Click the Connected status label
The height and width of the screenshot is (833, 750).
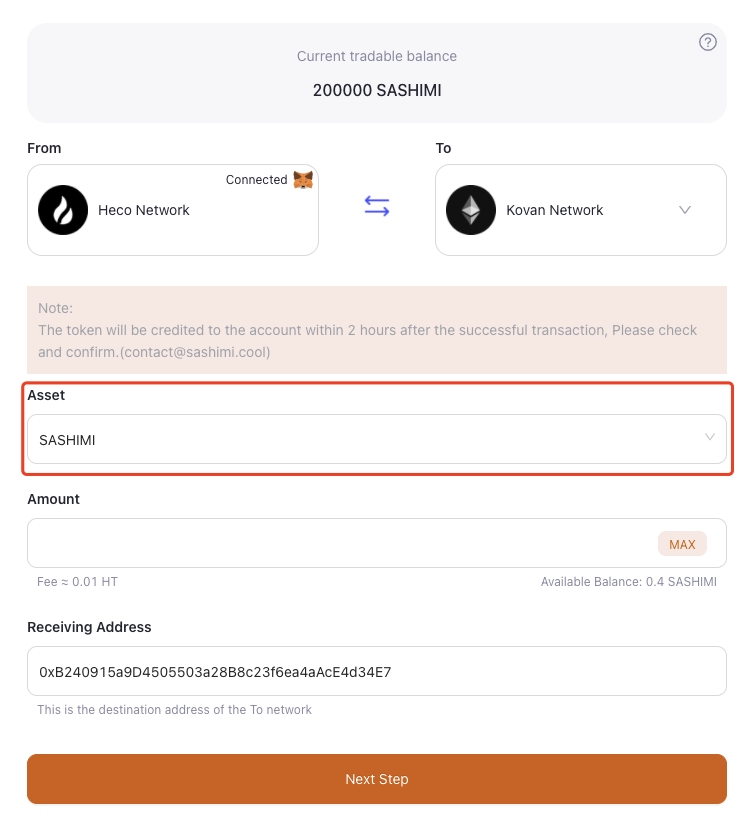[256, 180]
